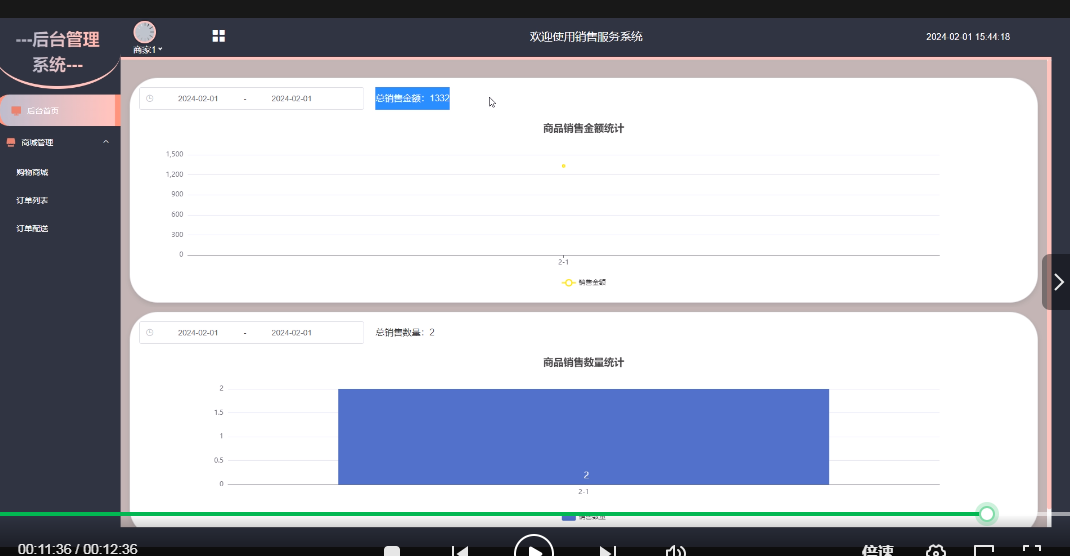
Task: Click the 2-1 x-axis label of bar chart
Action: tap(583, 491)
